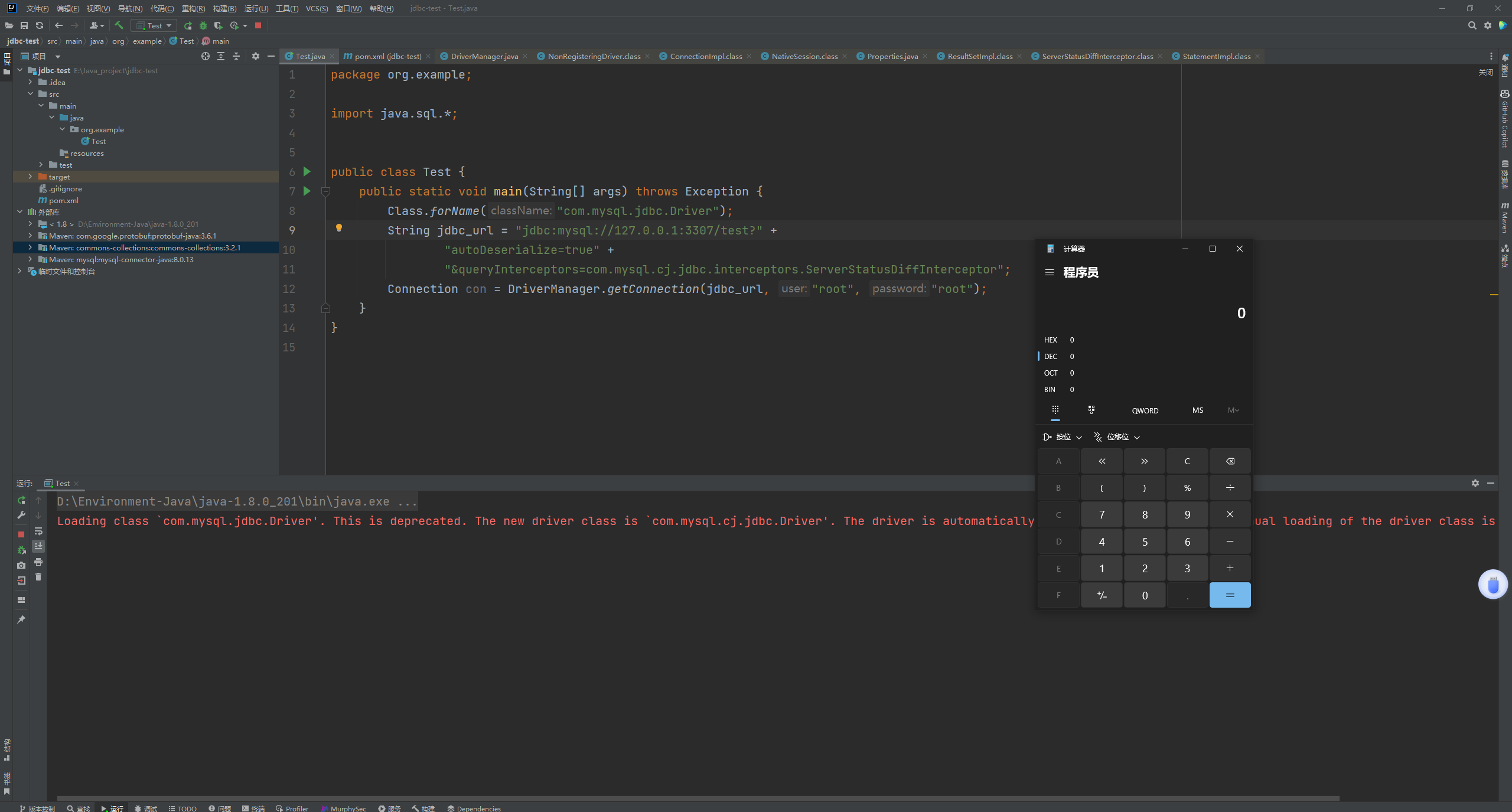Viewport: 1512px width, 812px height.
Task: Open the Dependencies tool window
Action: [474, 808]
